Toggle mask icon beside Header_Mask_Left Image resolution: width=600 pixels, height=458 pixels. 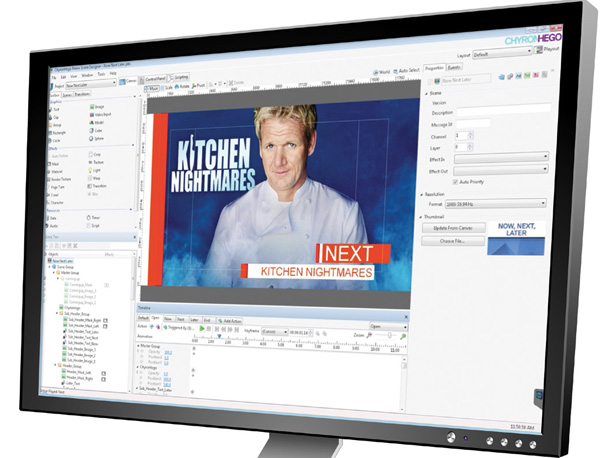(103, 373)
